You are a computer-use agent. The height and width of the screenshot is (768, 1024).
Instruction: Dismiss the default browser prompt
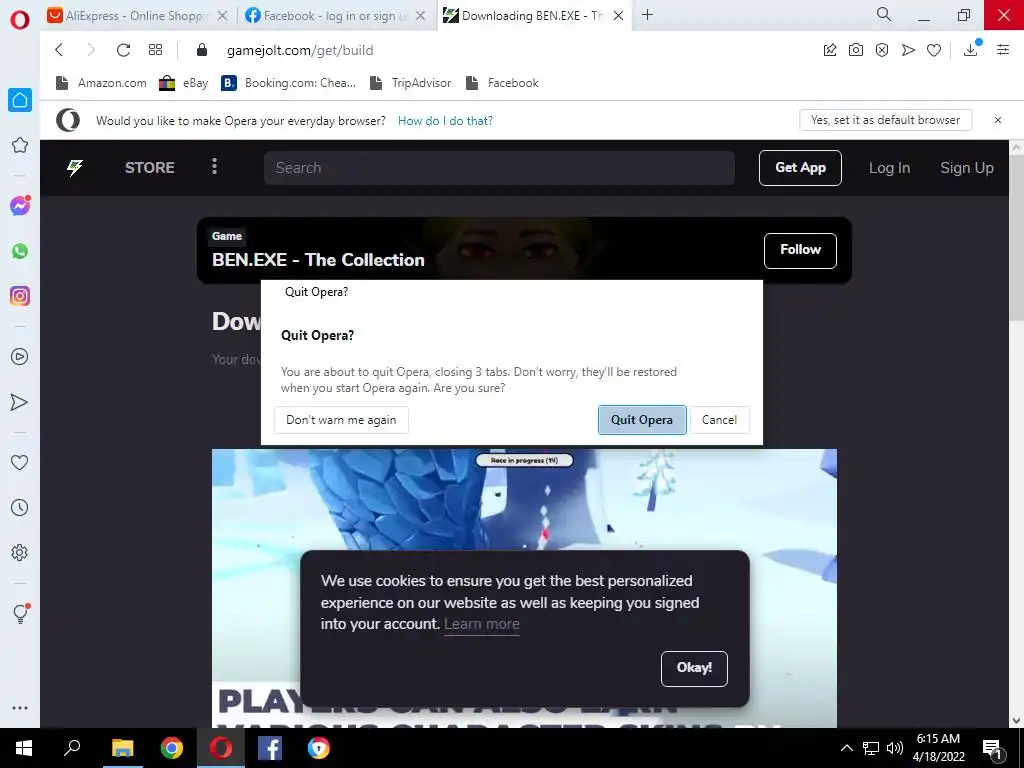coord(998,120)
